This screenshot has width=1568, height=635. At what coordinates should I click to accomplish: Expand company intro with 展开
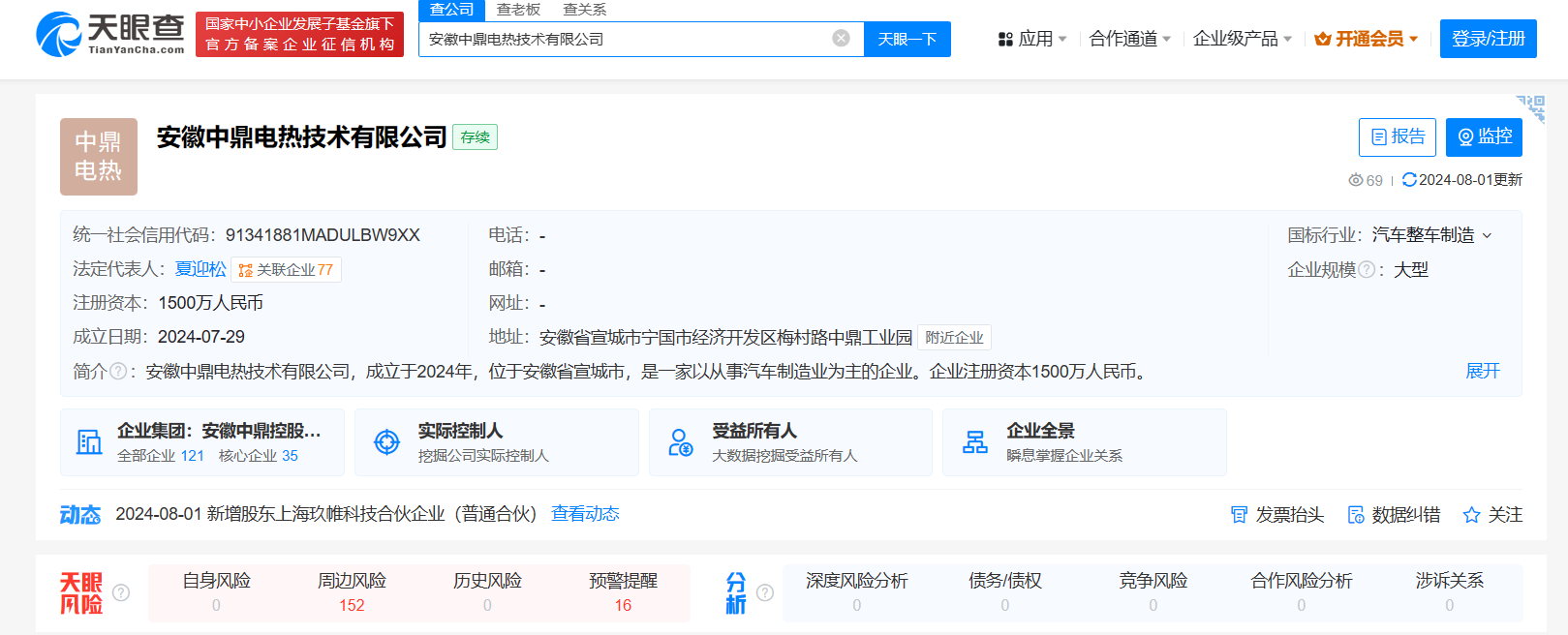[x=1482, y=372]
